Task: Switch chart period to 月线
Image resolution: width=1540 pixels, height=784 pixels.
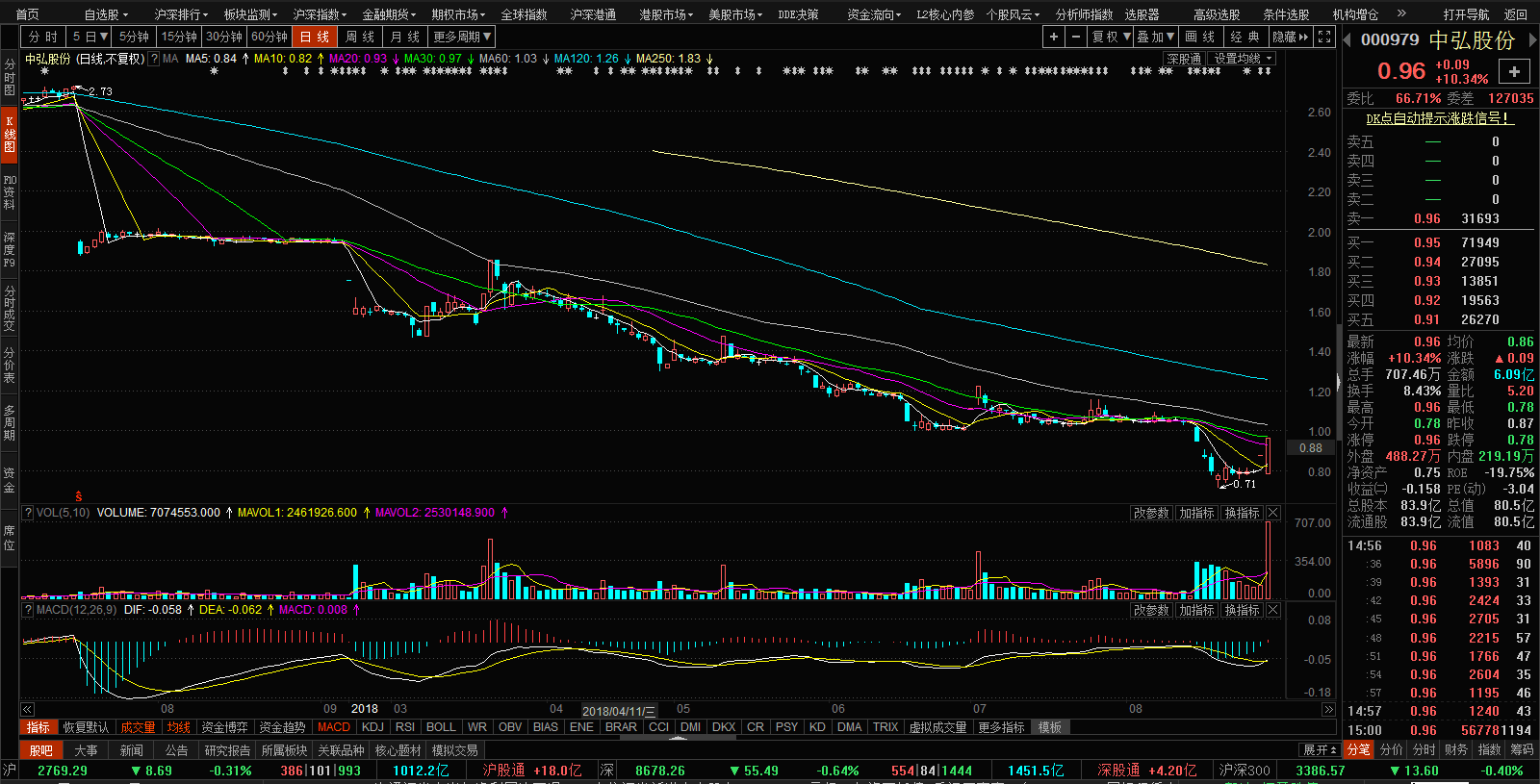Action: (405, 37)
